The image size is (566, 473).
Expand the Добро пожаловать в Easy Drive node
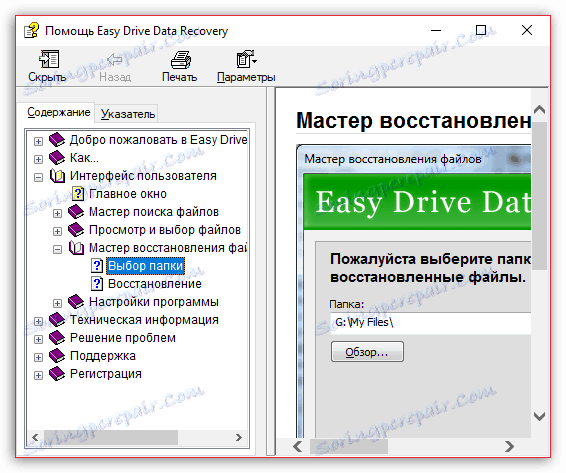tap(38, 141)
